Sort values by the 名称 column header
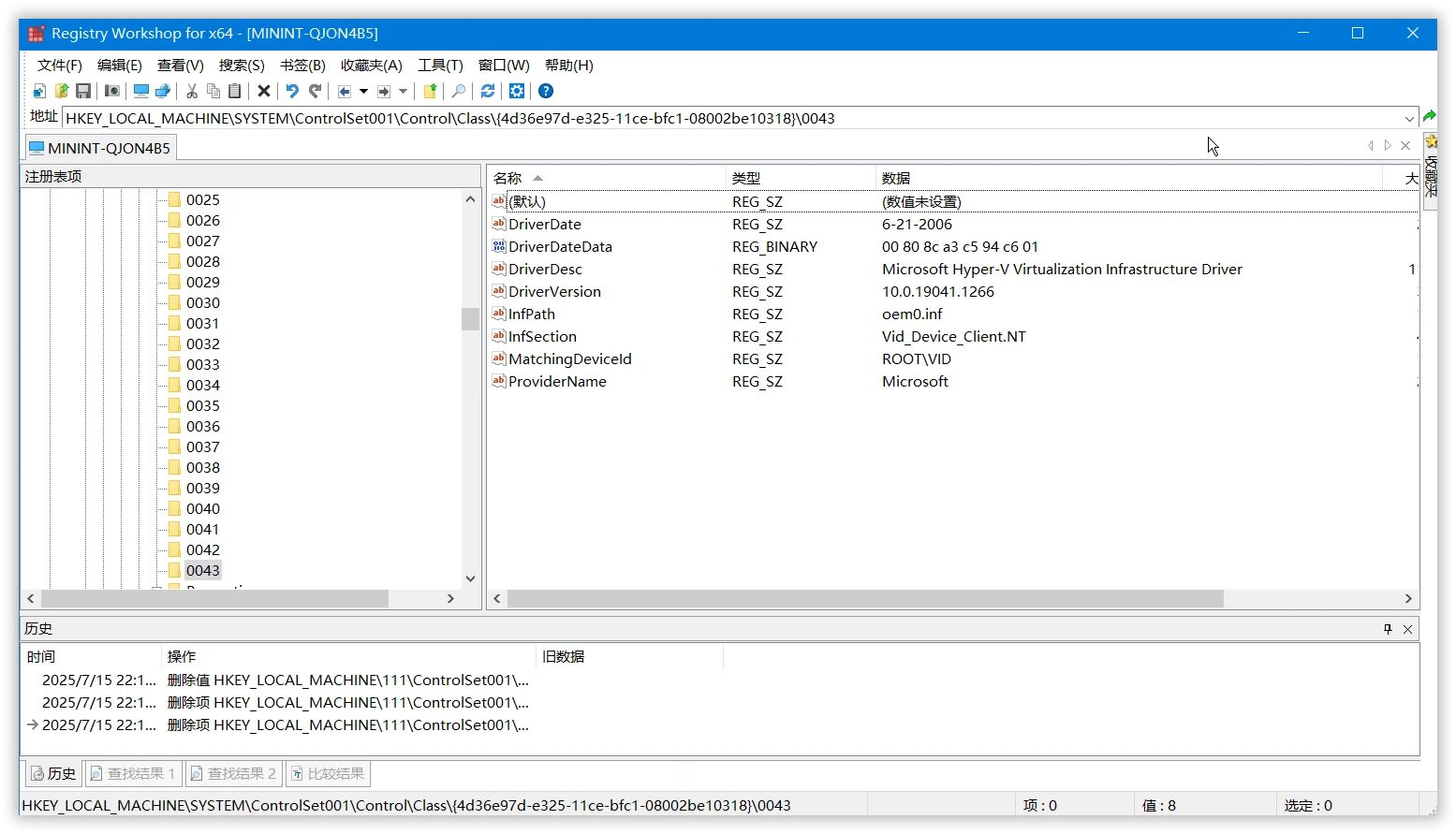Screen dimensions: 1456x834 (x=606, y=178)
